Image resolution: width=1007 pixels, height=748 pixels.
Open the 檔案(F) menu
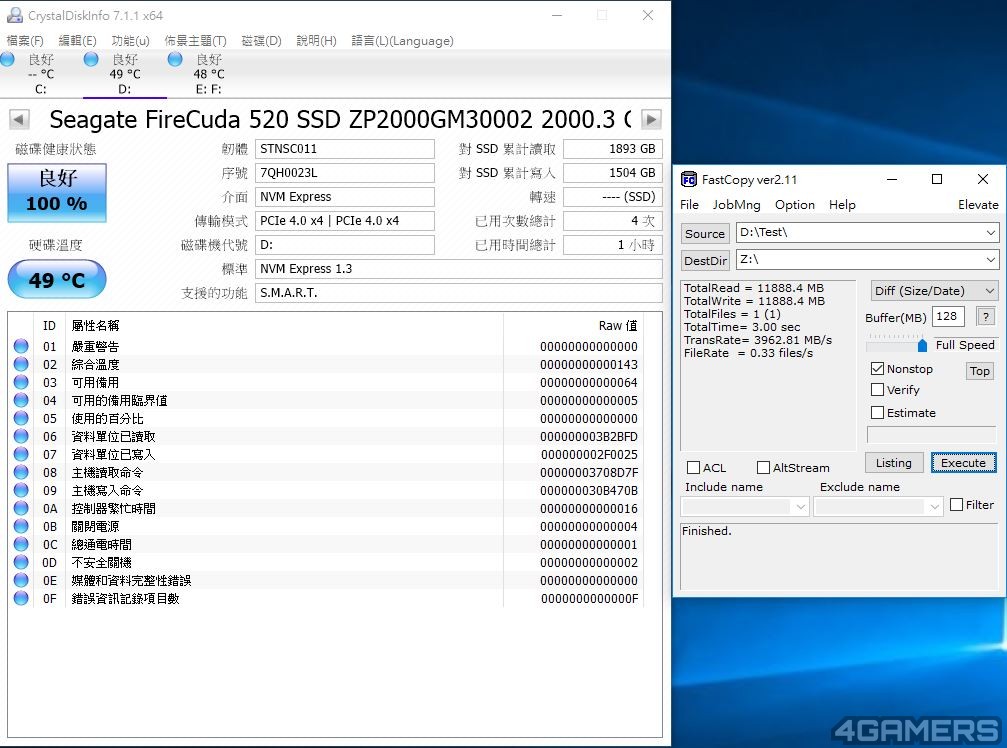25,40
